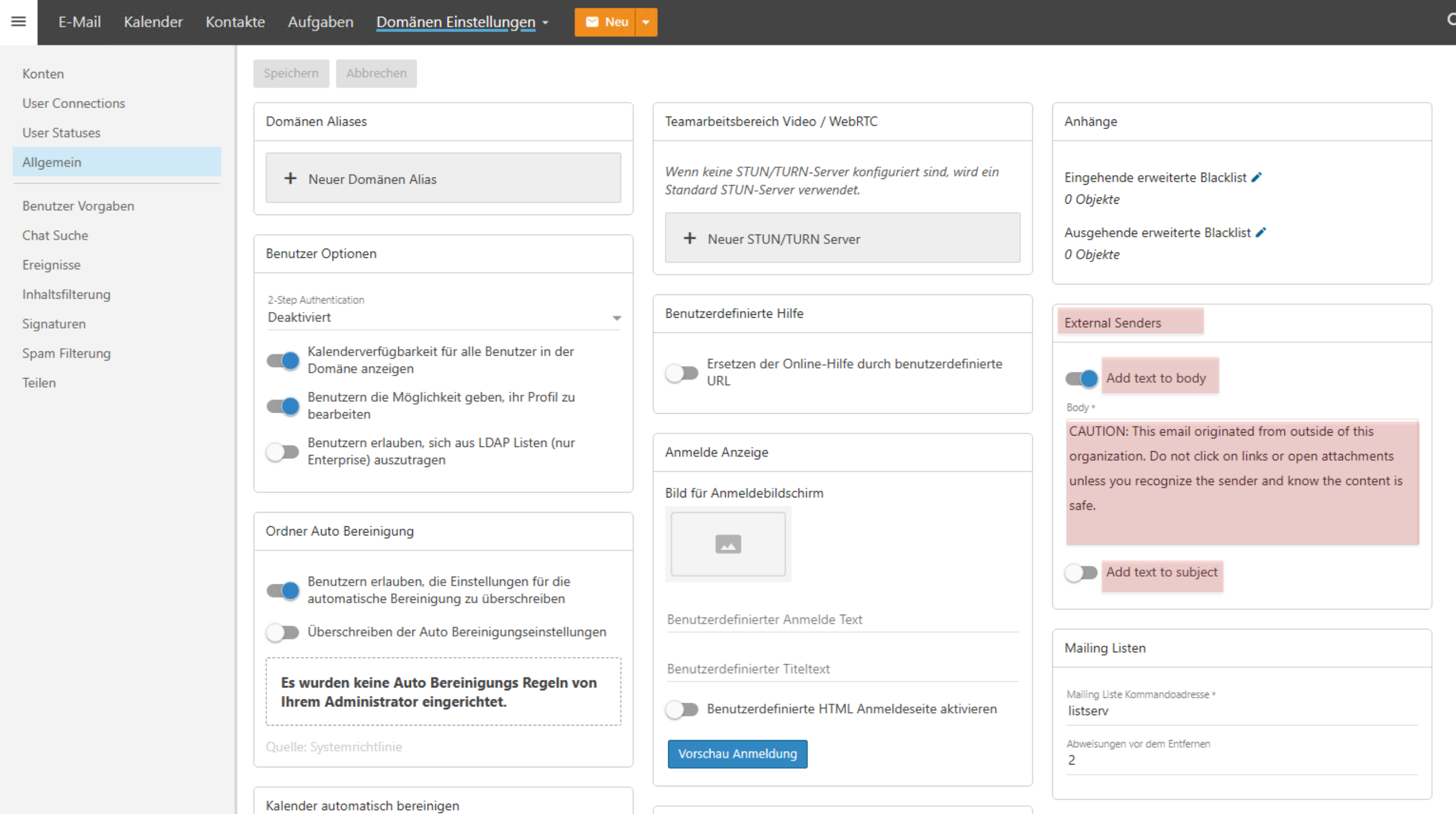Open Kontakte in top navigation
The height and width of the screenshot is (814, 1456).
click(235, 22)
